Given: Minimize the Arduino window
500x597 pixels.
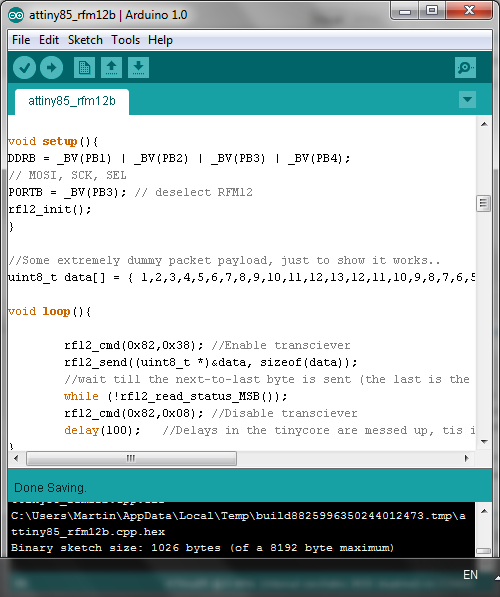Looking at the screenshot, I should (404, 11).
